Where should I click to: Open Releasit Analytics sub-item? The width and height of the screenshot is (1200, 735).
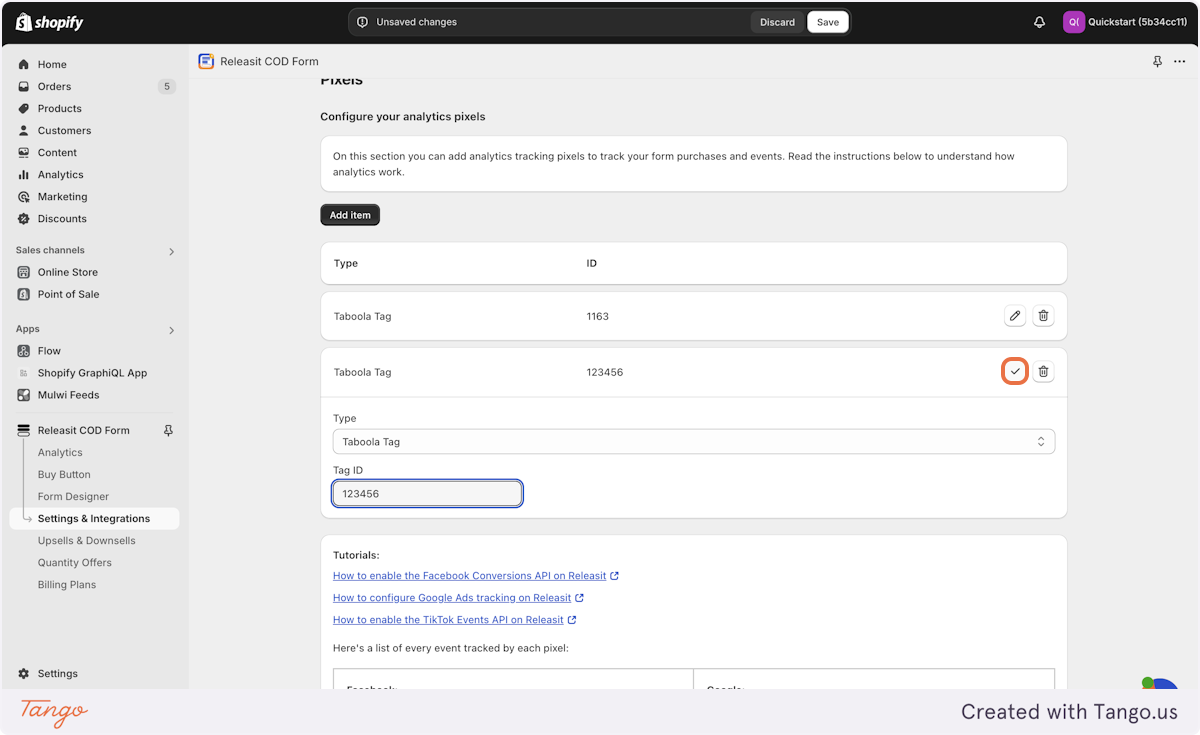pyautogui.click(x=60, y=453)
